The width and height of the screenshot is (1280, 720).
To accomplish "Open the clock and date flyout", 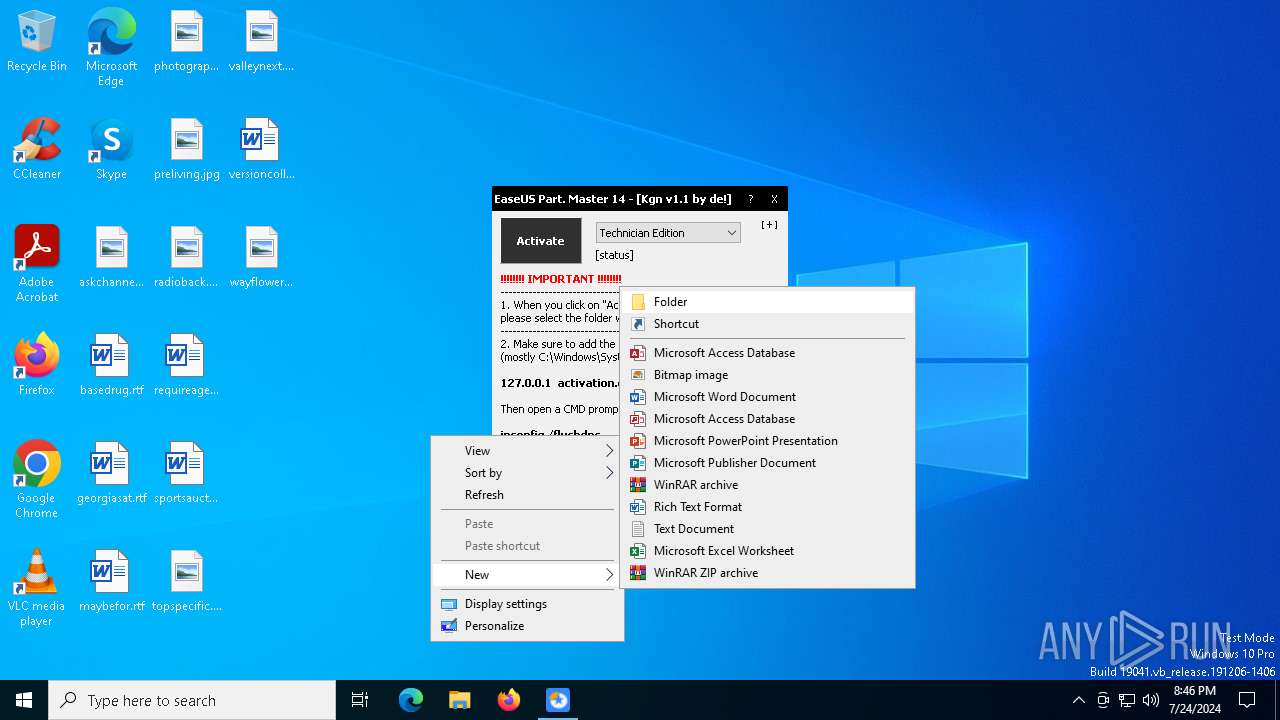I will click(x=1195, y=700).
